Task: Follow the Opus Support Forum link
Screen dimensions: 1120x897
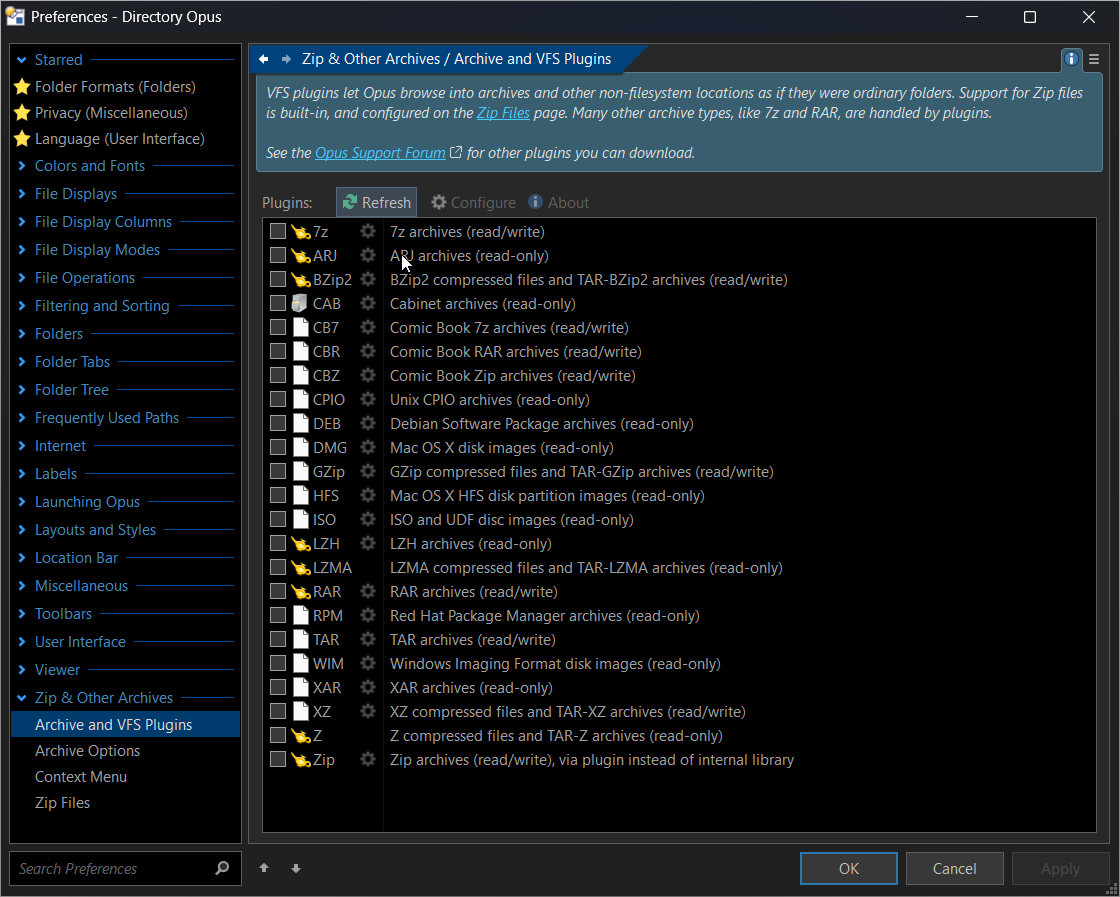Action: [380, 153]
